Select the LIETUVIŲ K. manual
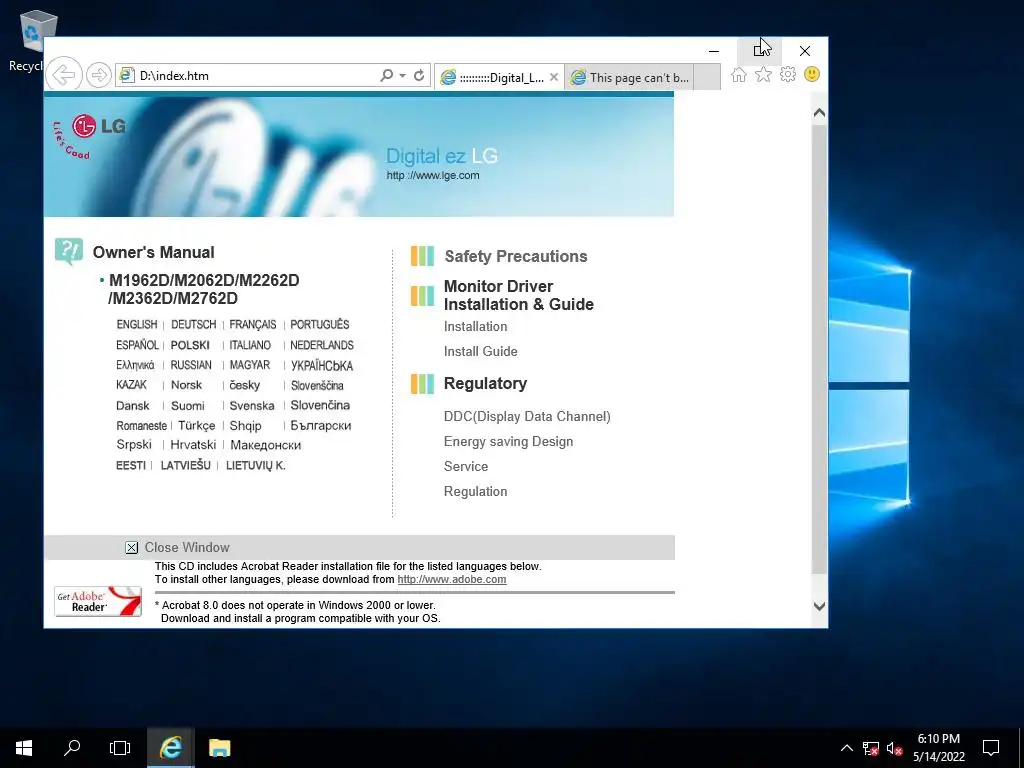This screenshot has height=768, width=1024. [255, 466]
